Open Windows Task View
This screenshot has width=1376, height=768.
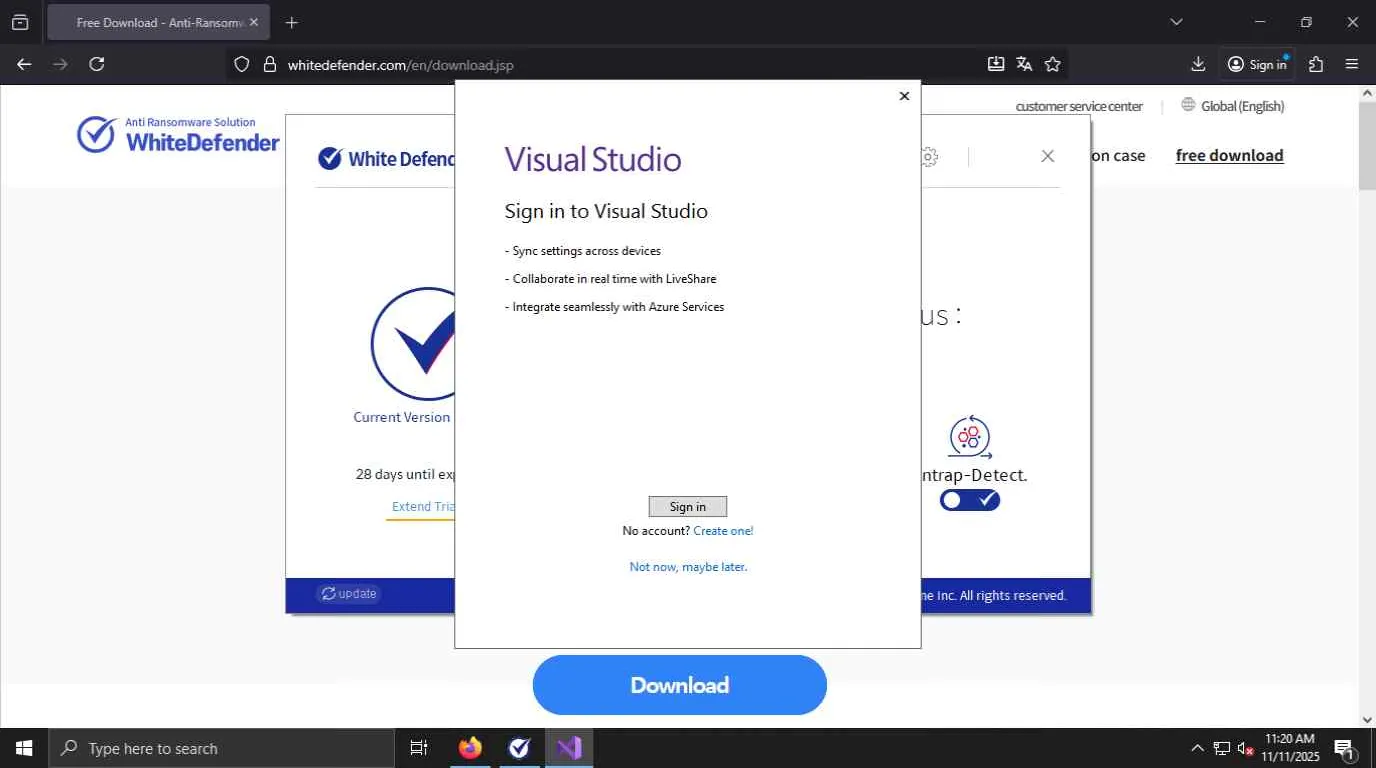419,748
